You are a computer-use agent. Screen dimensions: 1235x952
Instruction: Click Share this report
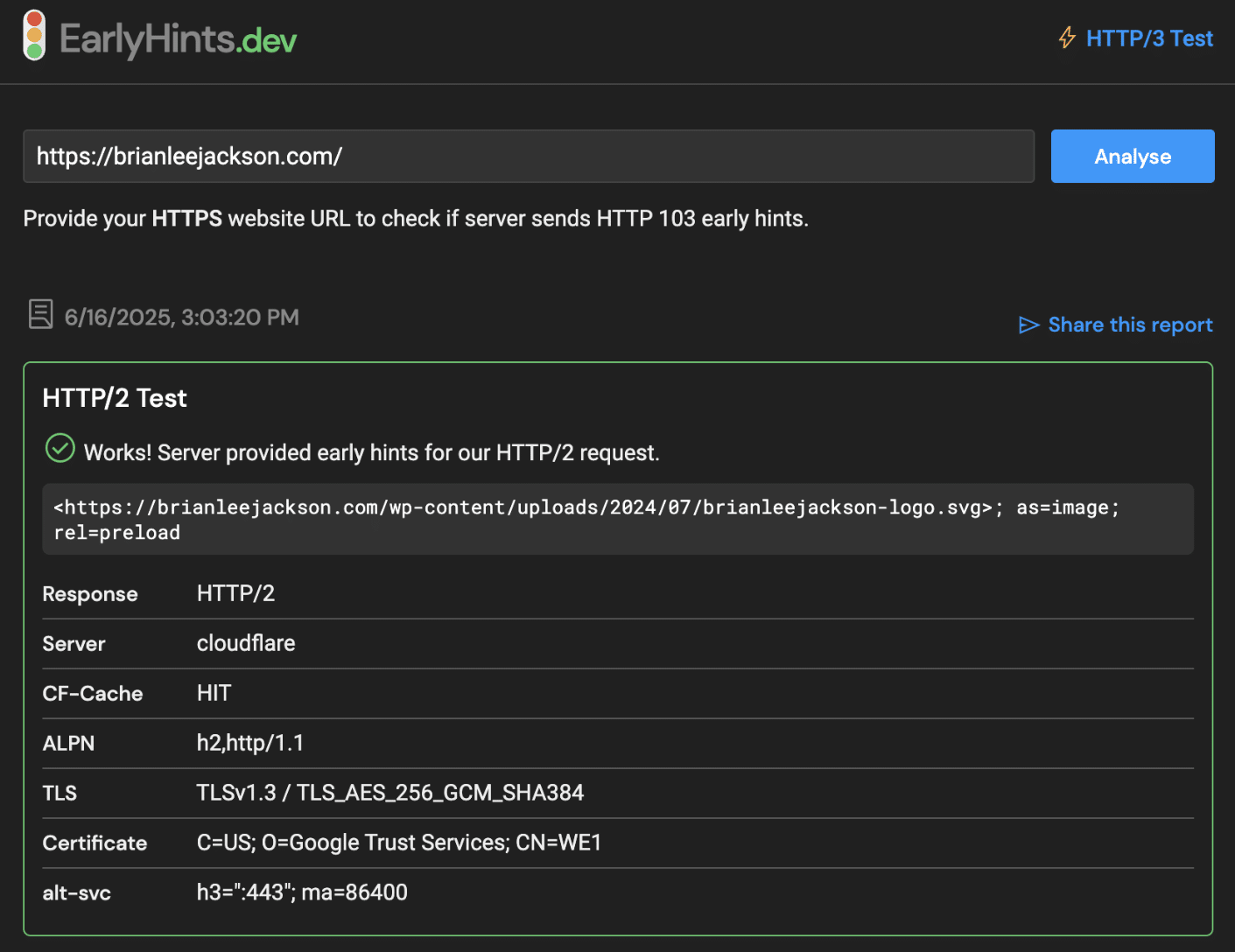click(1130, 325)
